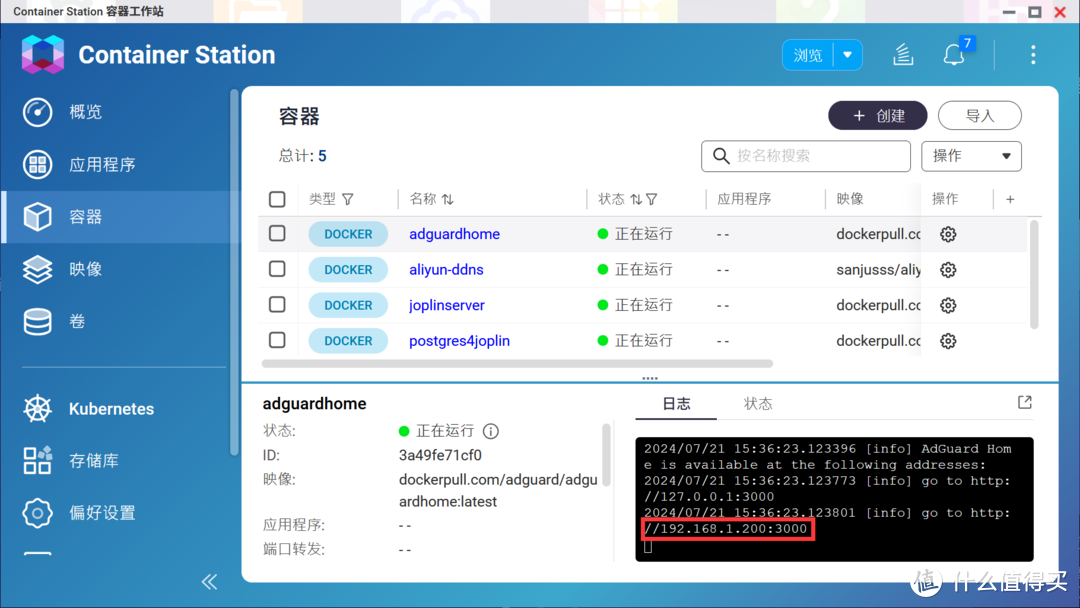
Task: Check the adguardhome row checkbox
Action: point(277,233)
